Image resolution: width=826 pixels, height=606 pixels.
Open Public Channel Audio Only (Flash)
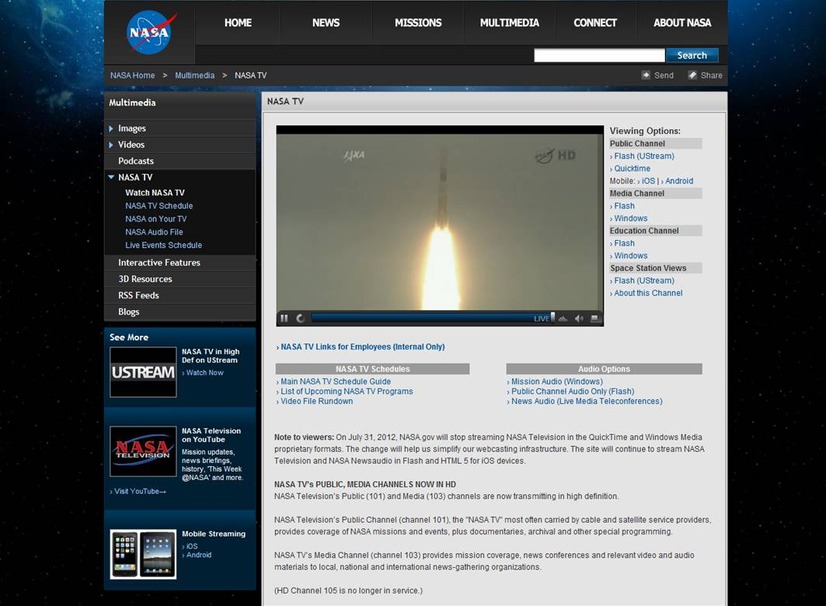[x=572, y=392]
